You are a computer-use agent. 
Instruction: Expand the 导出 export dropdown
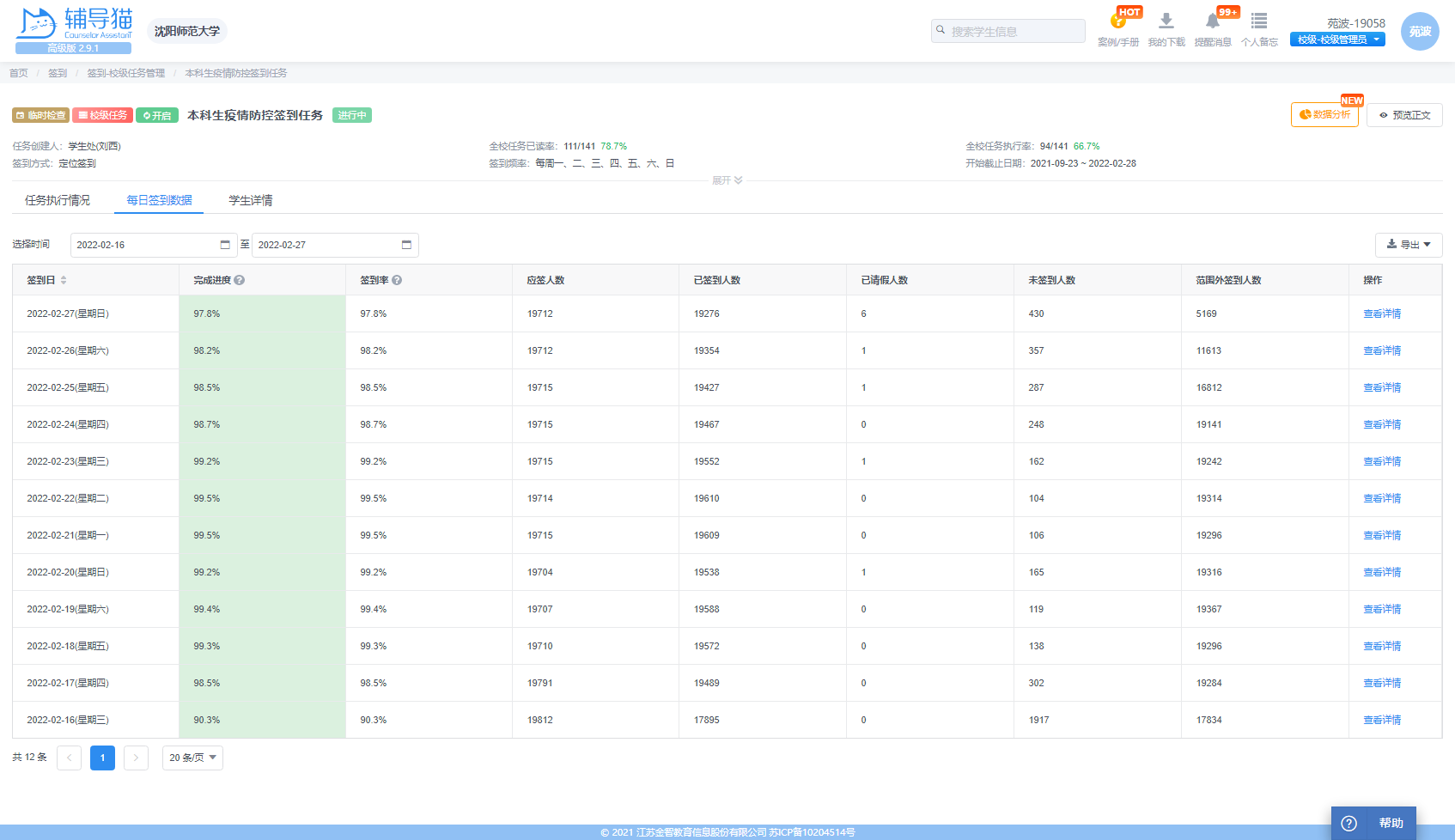coord(1408,245)
